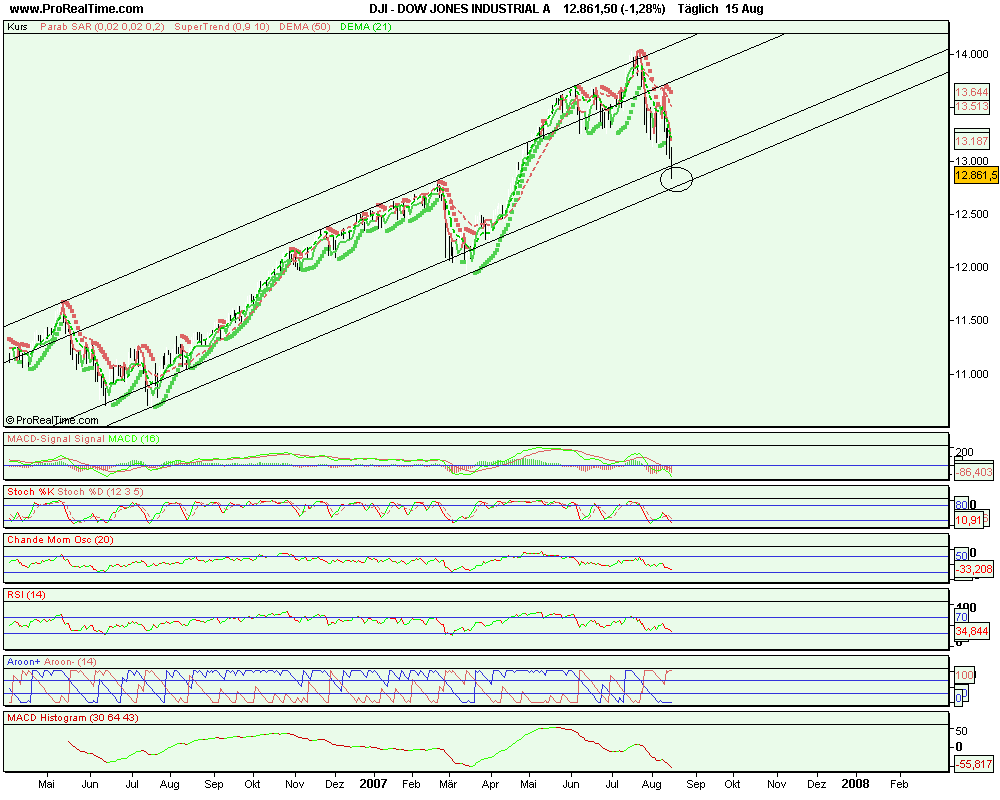
Task: Click the 13.187 indicator value box
Action: [x=972, y=141]
